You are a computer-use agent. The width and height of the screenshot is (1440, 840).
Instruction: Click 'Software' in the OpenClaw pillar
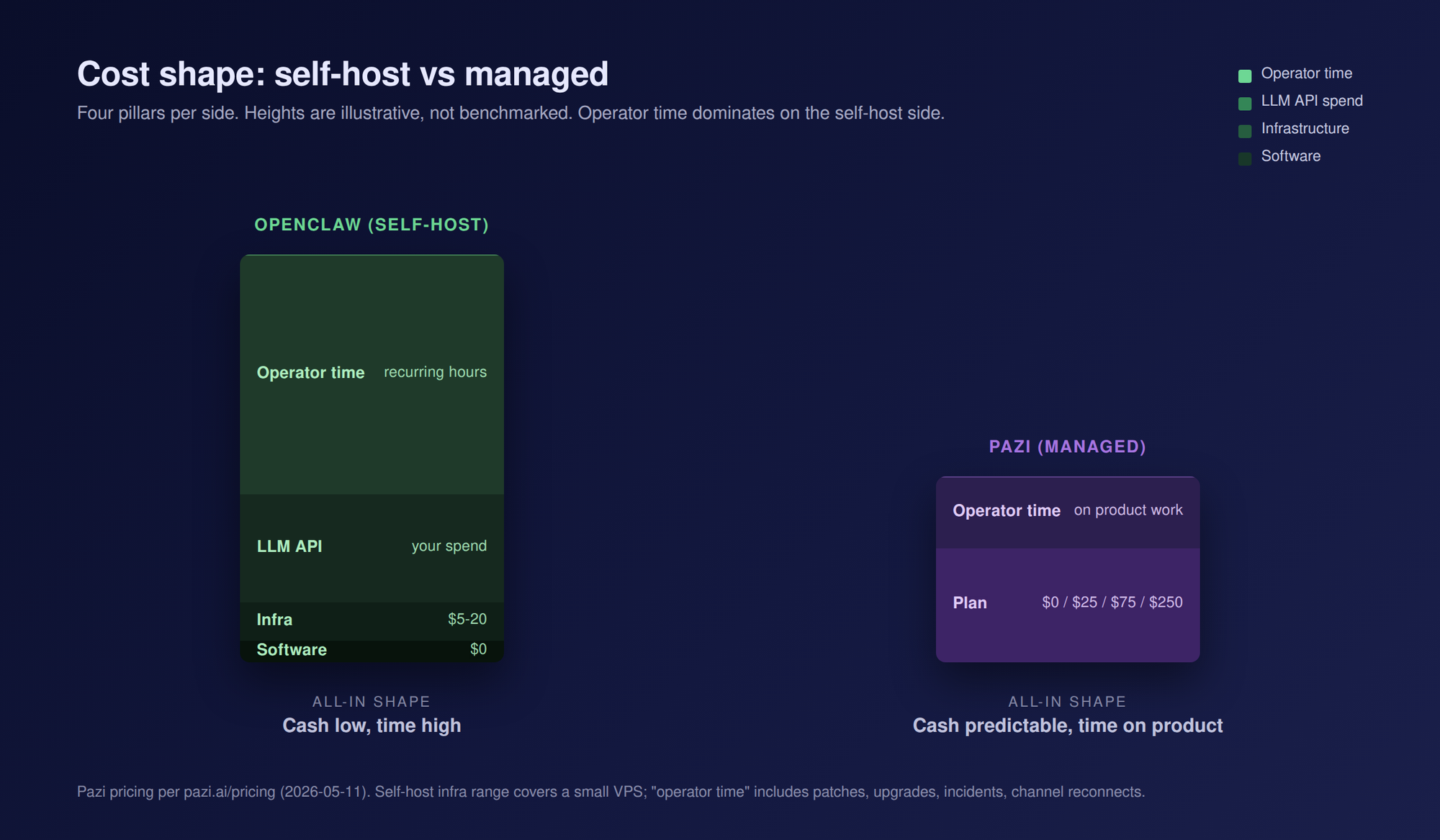click(x=292, y=650)
